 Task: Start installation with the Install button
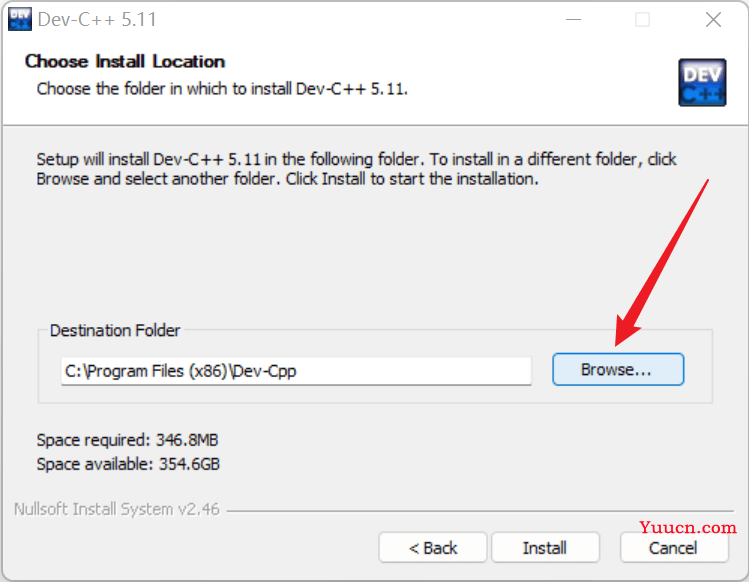click(x=545, y=548)
